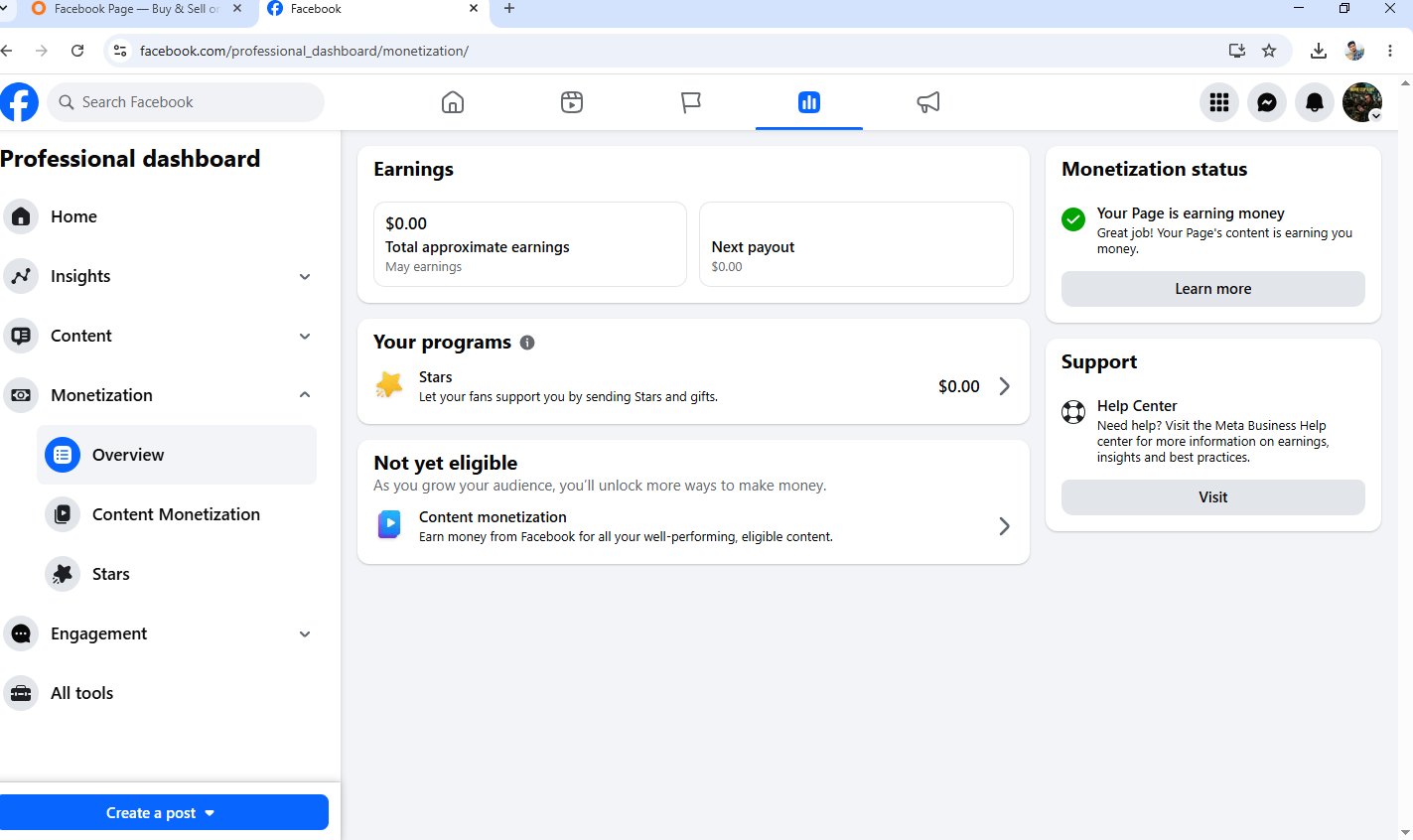
Task: Click the Stars sidebar icon
Action: point(63,574)
